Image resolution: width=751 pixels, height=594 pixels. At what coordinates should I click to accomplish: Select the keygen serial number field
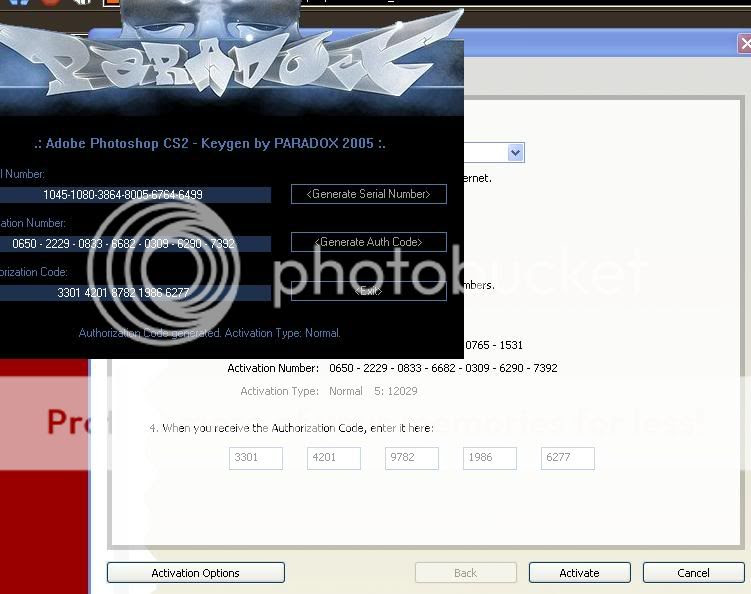[x=135, y=194]
